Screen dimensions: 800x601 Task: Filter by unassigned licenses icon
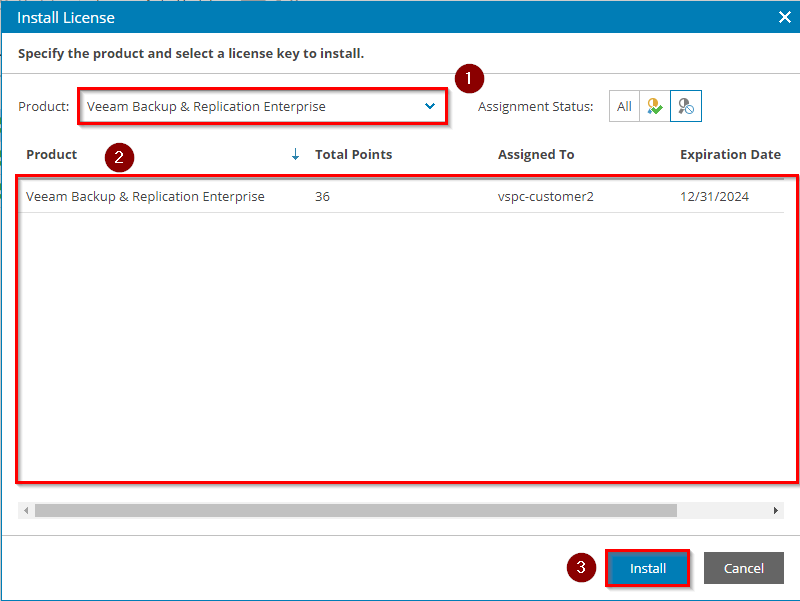[686, 106]
